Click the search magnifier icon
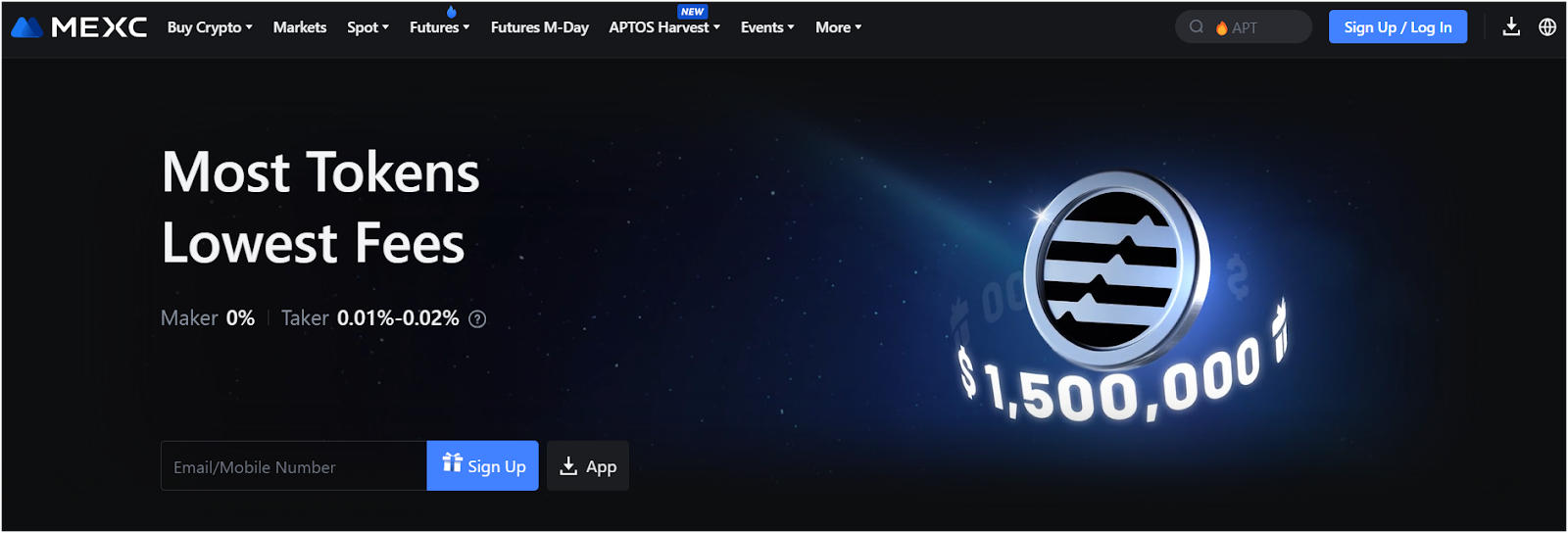This screenshot has height=533, width=1568. (1197, 27)
